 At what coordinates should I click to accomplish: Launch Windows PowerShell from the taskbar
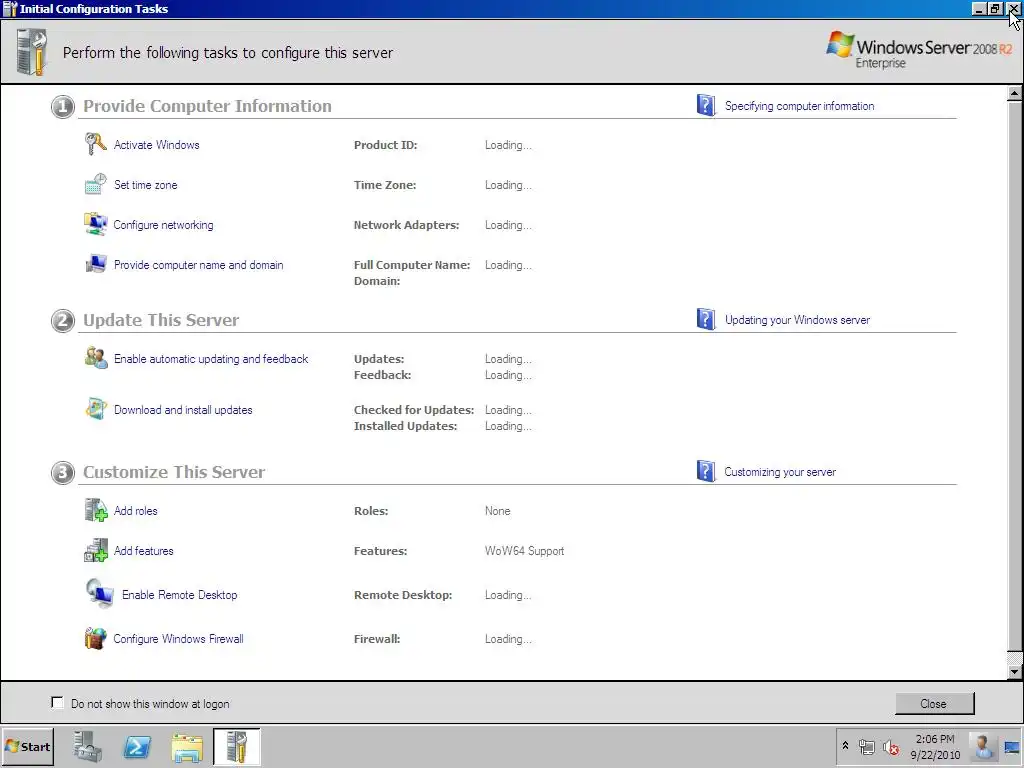point(137,746)
